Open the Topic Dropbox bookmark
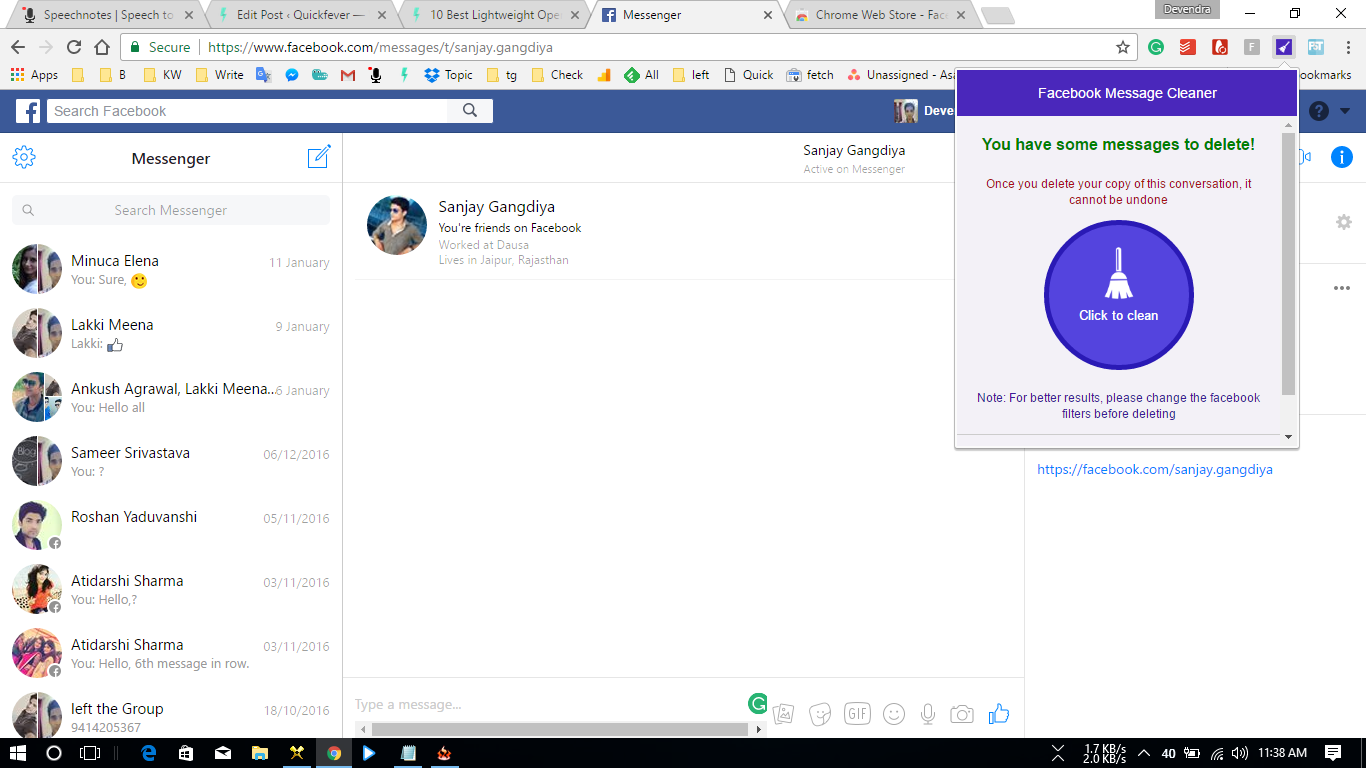1366x768 pixels. point(449,75)
